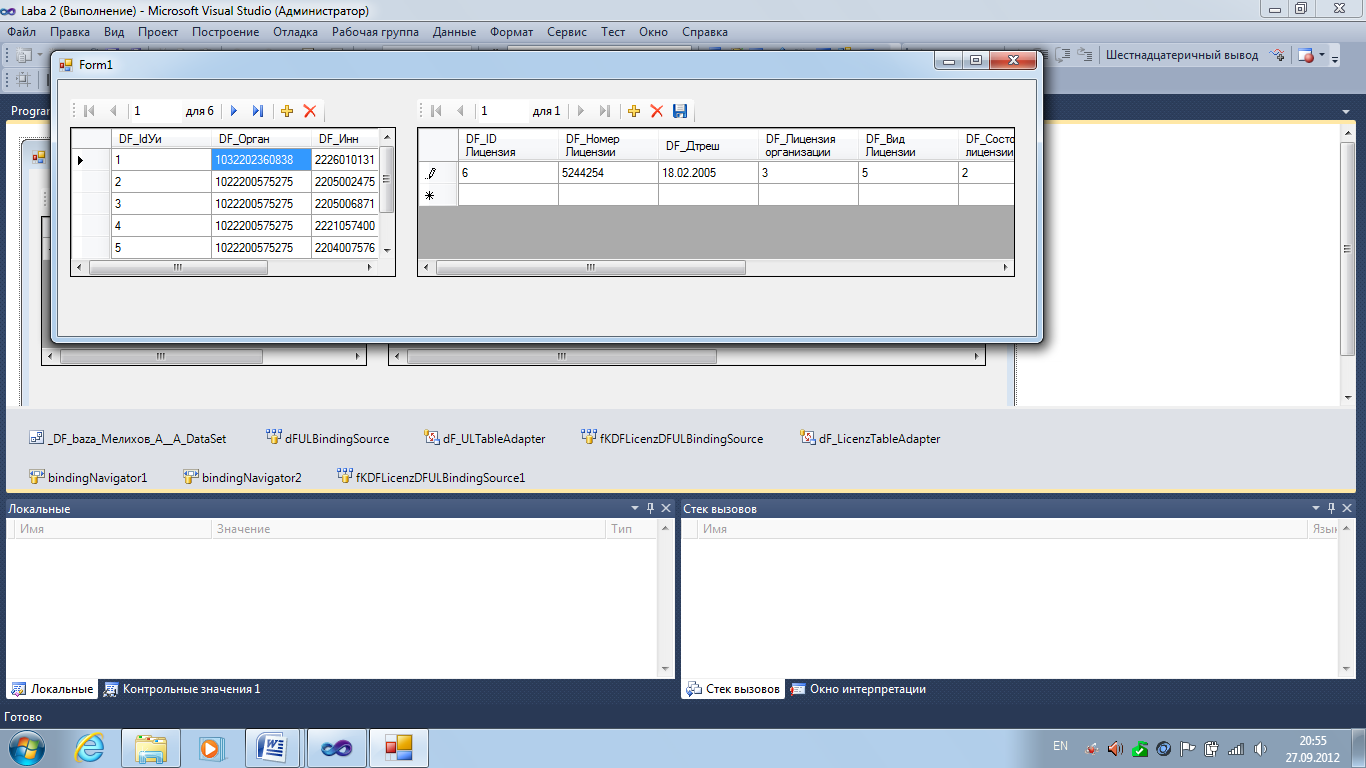Viewport: 1366px width, 768px height.
Task: Open toolbar overflow options arrow
Action: [1335, 58]
